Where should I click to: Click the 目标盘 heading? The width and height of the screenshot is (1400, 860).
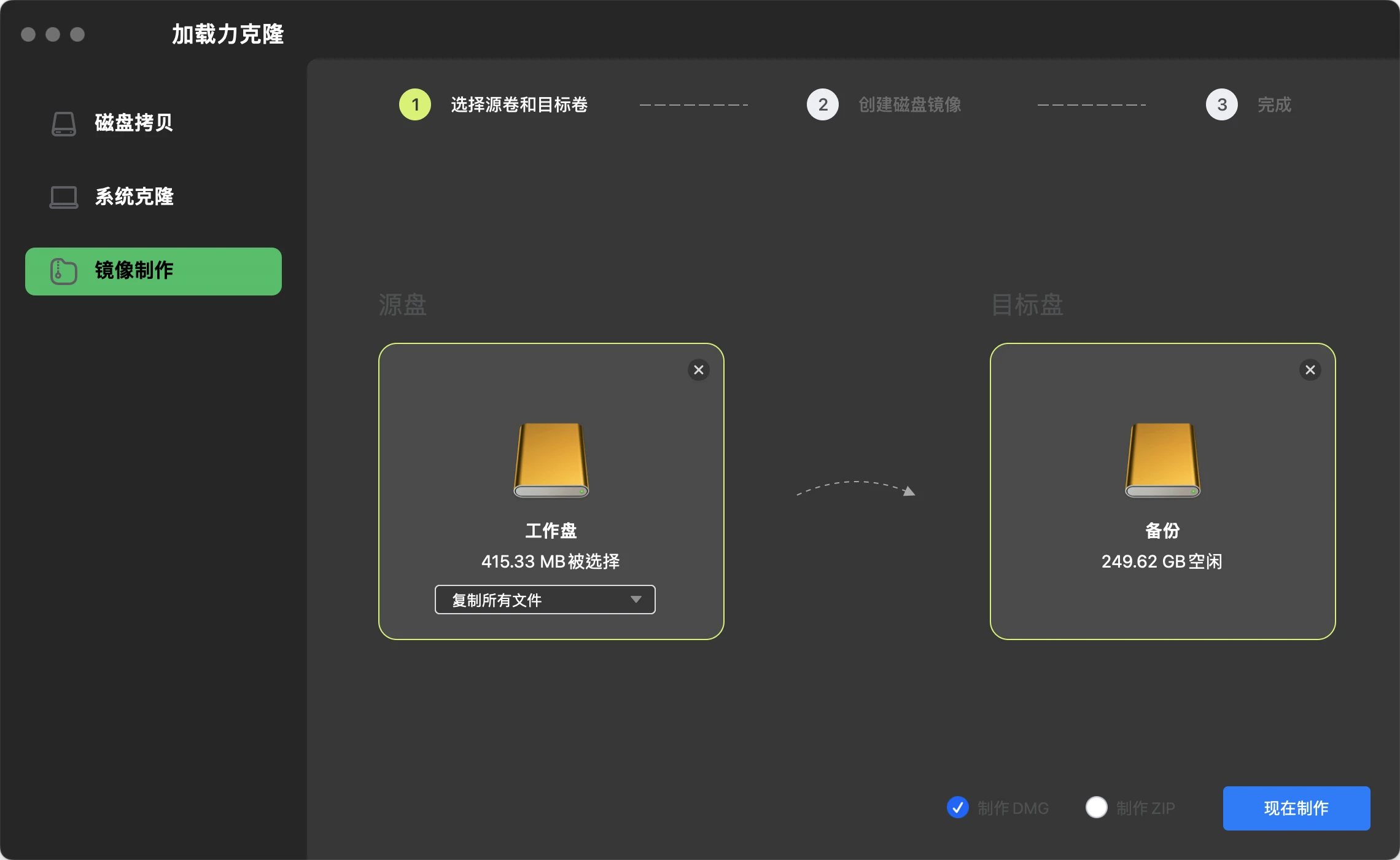pos(1027,305)
